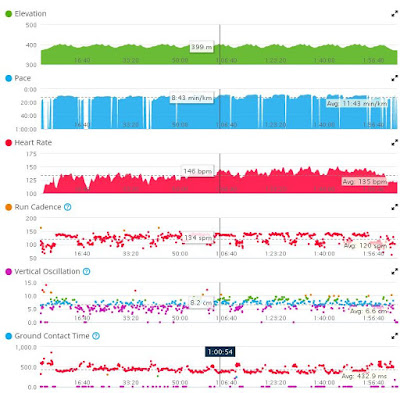Expand the Vertical Oscillation chart to fullscreen

pyautogui.click(x=394, y=272)
